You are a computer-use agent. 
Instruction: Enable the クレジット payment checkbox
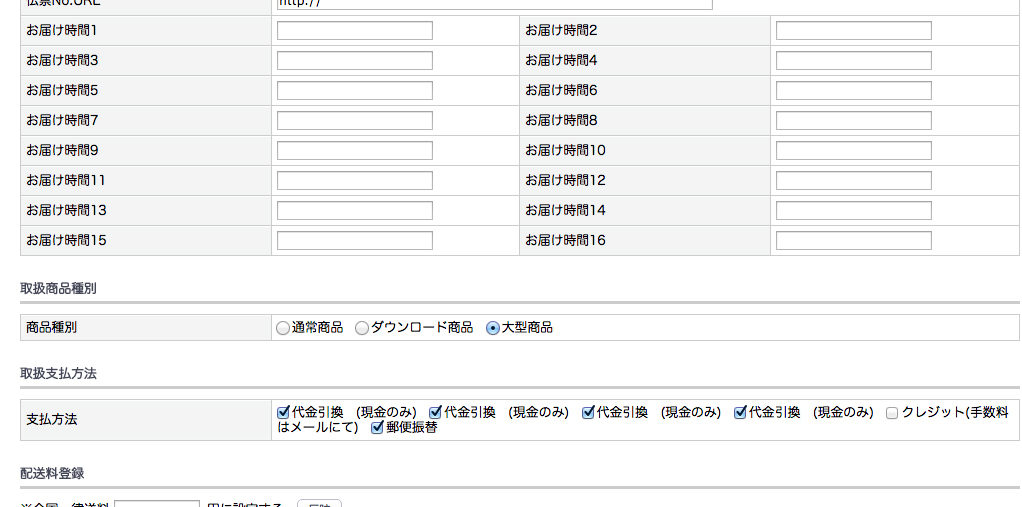(892, 413)
